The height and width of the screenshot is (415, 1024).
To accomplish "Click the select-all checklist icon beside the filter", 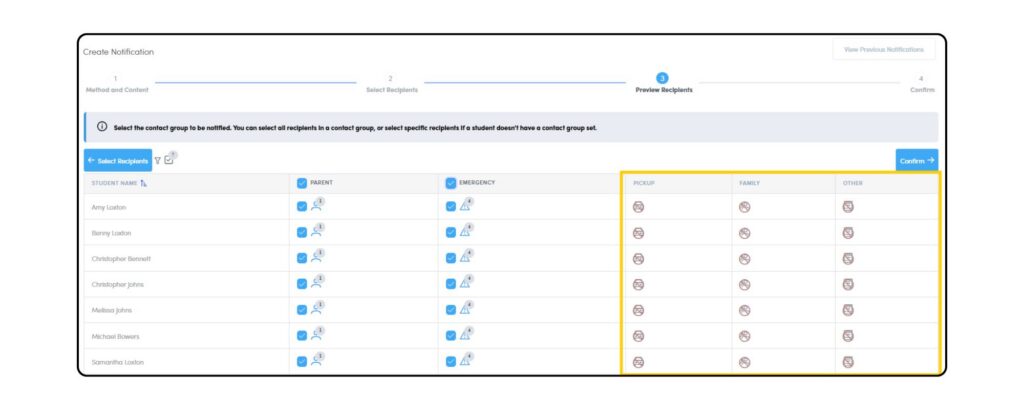I will (169, 159).
